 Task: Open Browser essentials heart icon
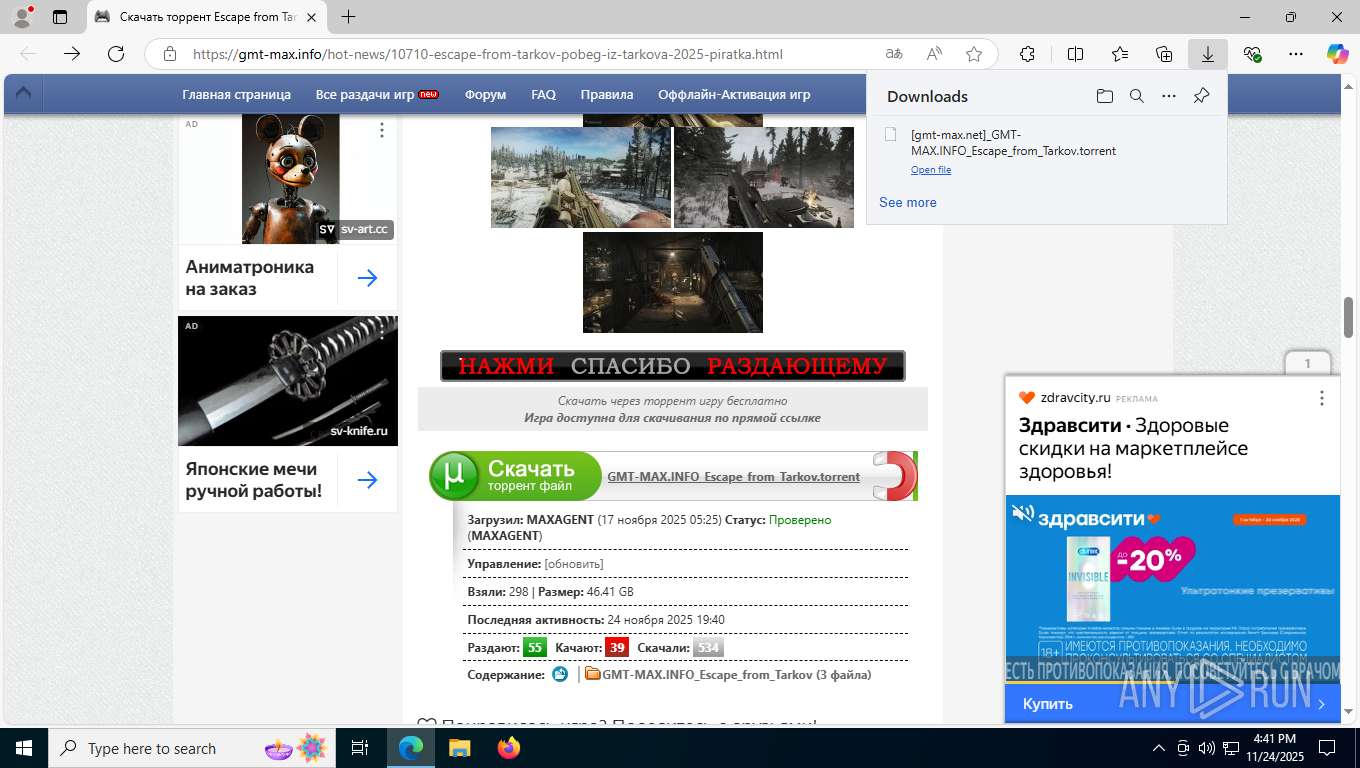pos(1252,54)
